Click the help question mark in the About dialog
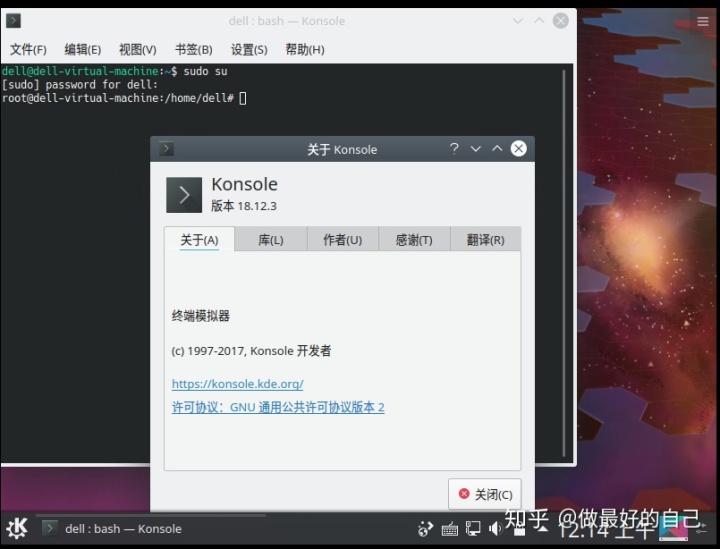This screenshot has height=549, width=720. pos(454,148)
